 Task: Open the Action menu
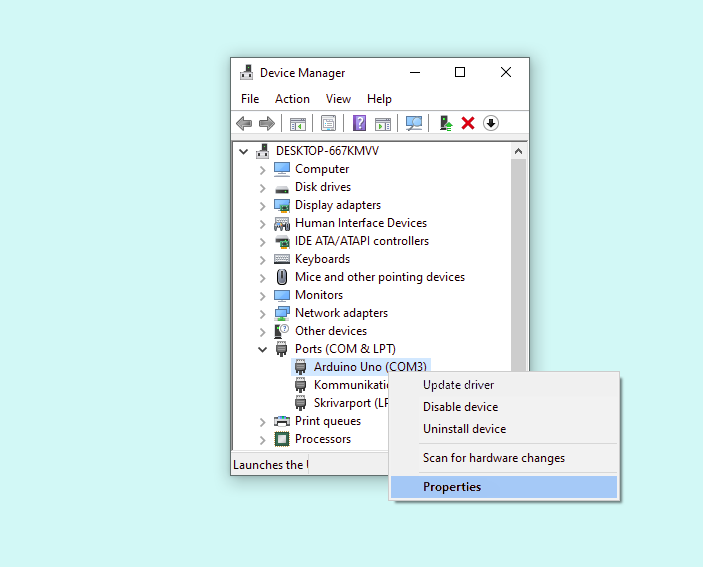click(x=292, y=99)
